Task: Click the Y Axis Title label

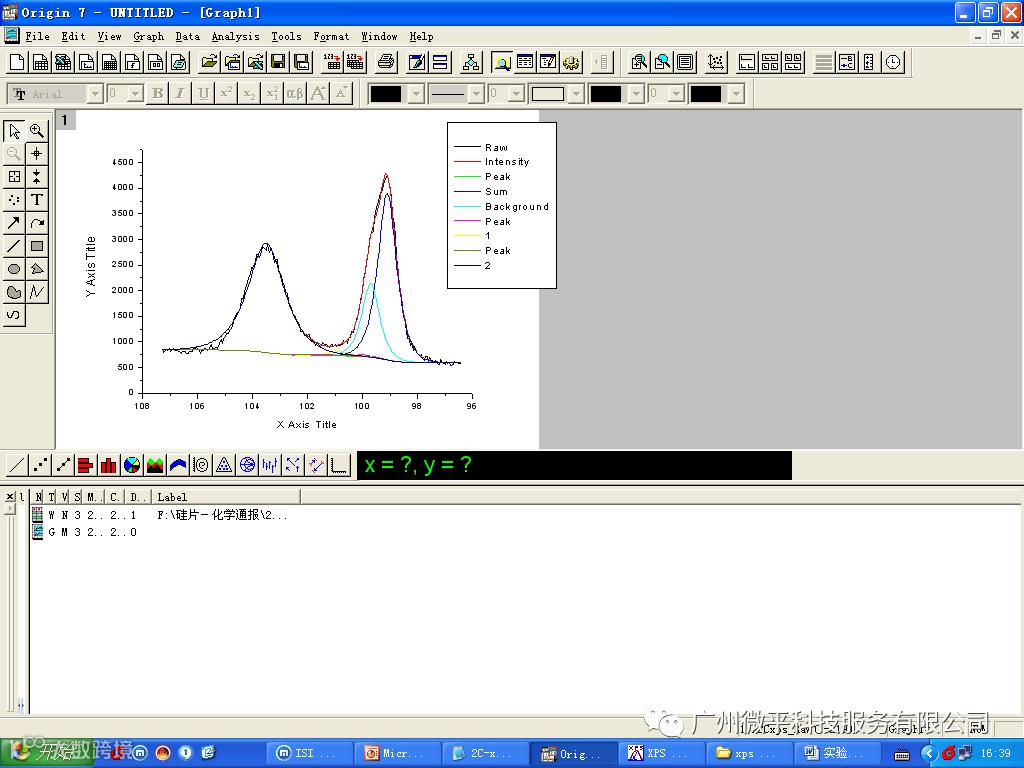Action: click(90, 266)
